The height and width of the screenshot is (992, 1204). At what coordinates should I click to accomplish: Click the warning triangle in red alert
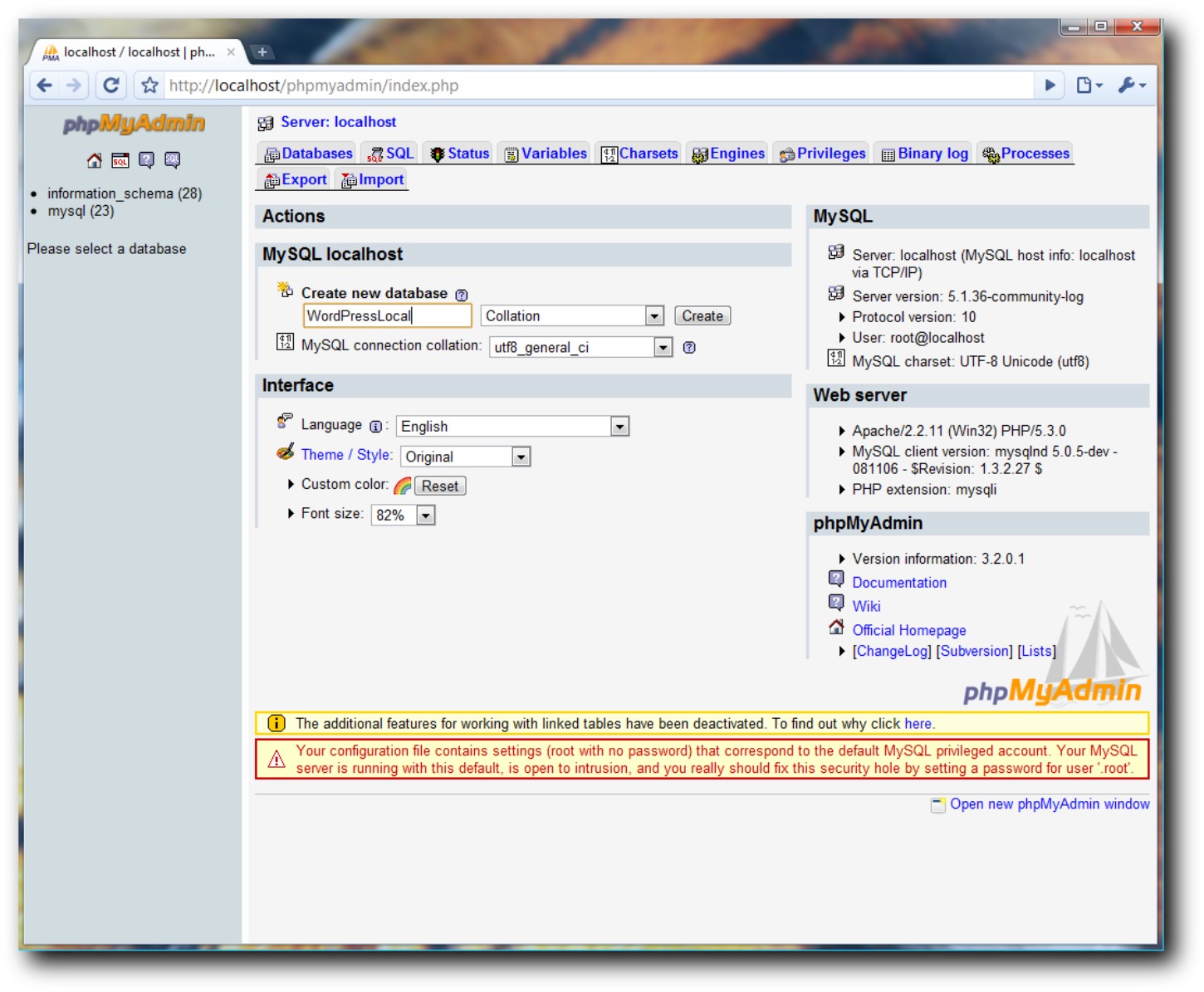pyautogui.click(x=277, y=759)
